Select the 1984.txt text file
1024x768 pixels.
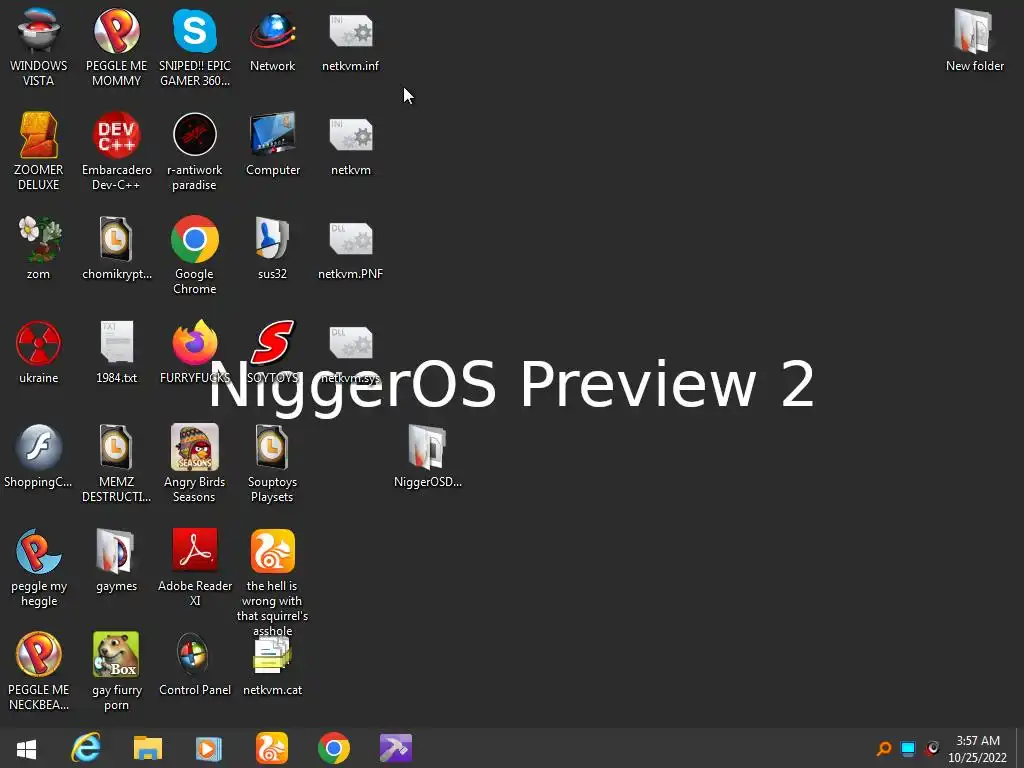pyautogui.click(x=116, y=352)
